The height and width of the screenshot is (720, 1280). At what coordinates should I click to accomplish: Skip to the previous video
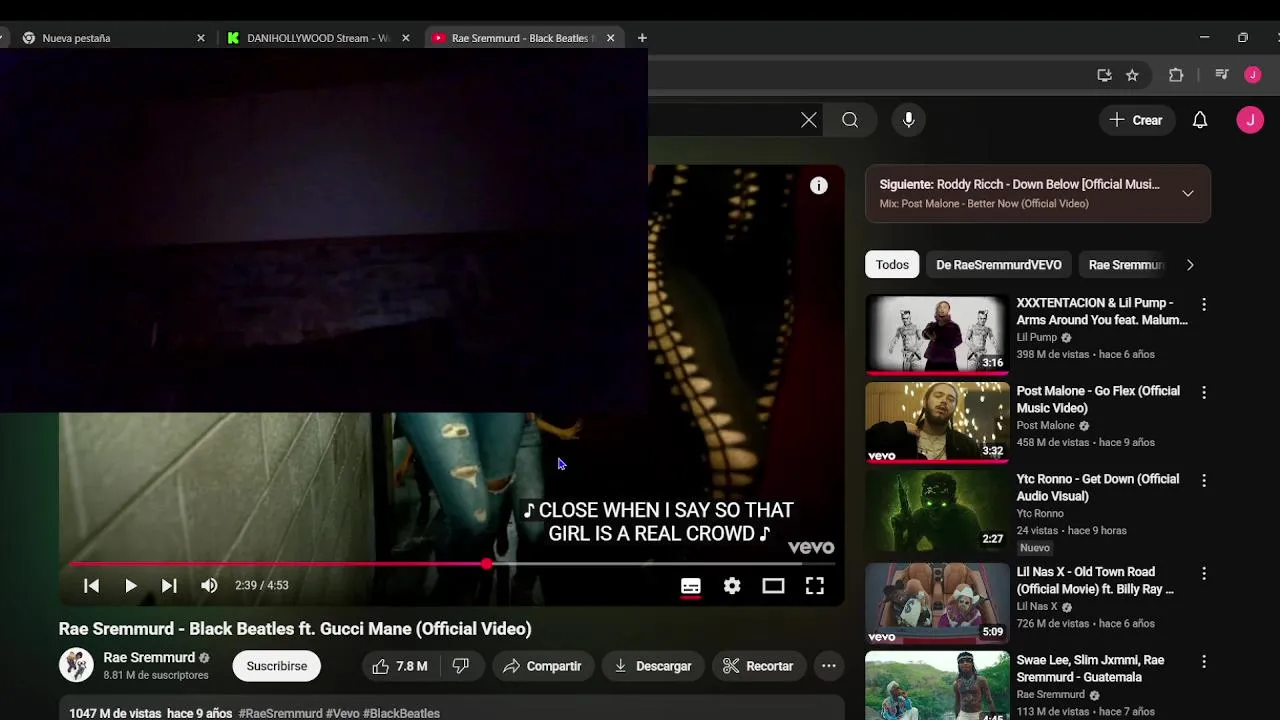point(91,586)
